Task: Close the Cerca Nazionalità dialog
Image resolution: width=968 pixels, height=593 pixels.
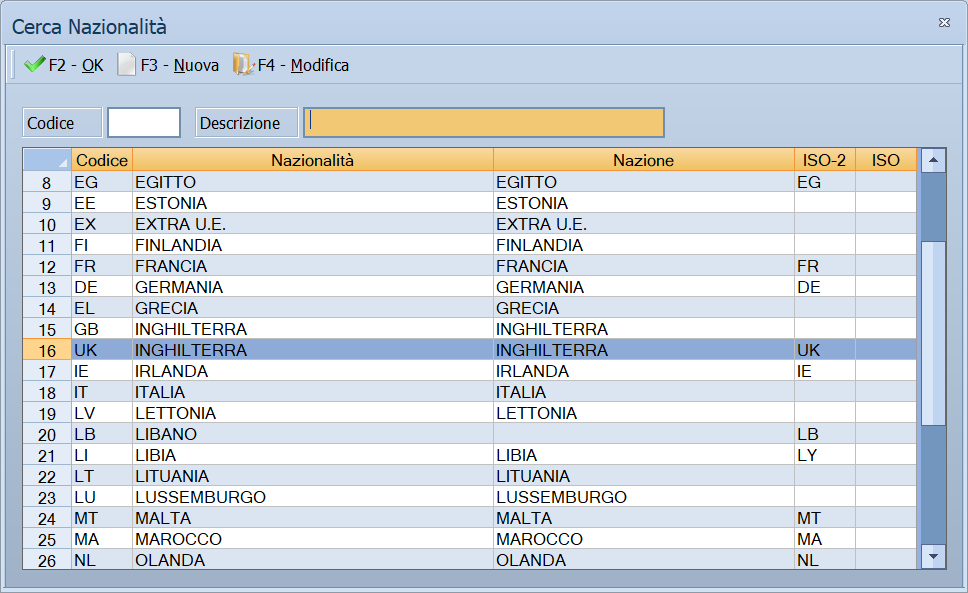Action: click(944, 23)
